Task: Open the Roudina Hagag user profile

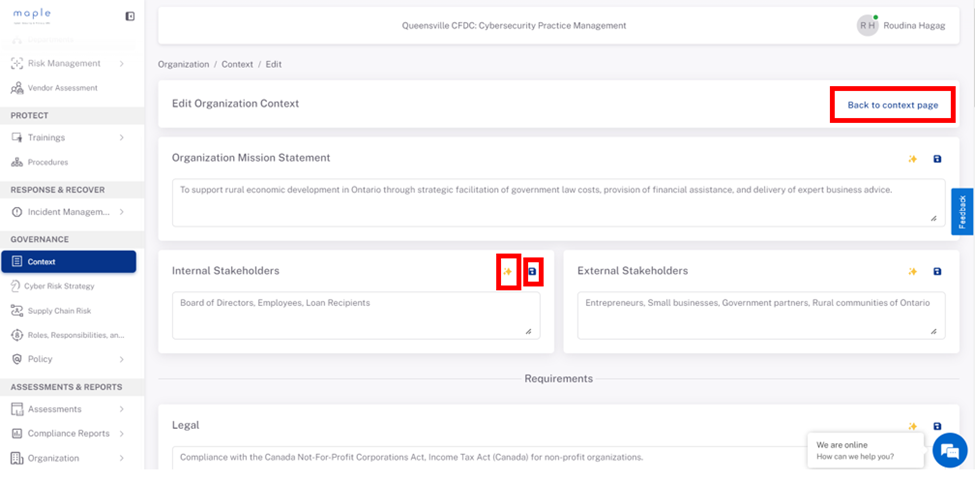Action: [x=900, y=25]
